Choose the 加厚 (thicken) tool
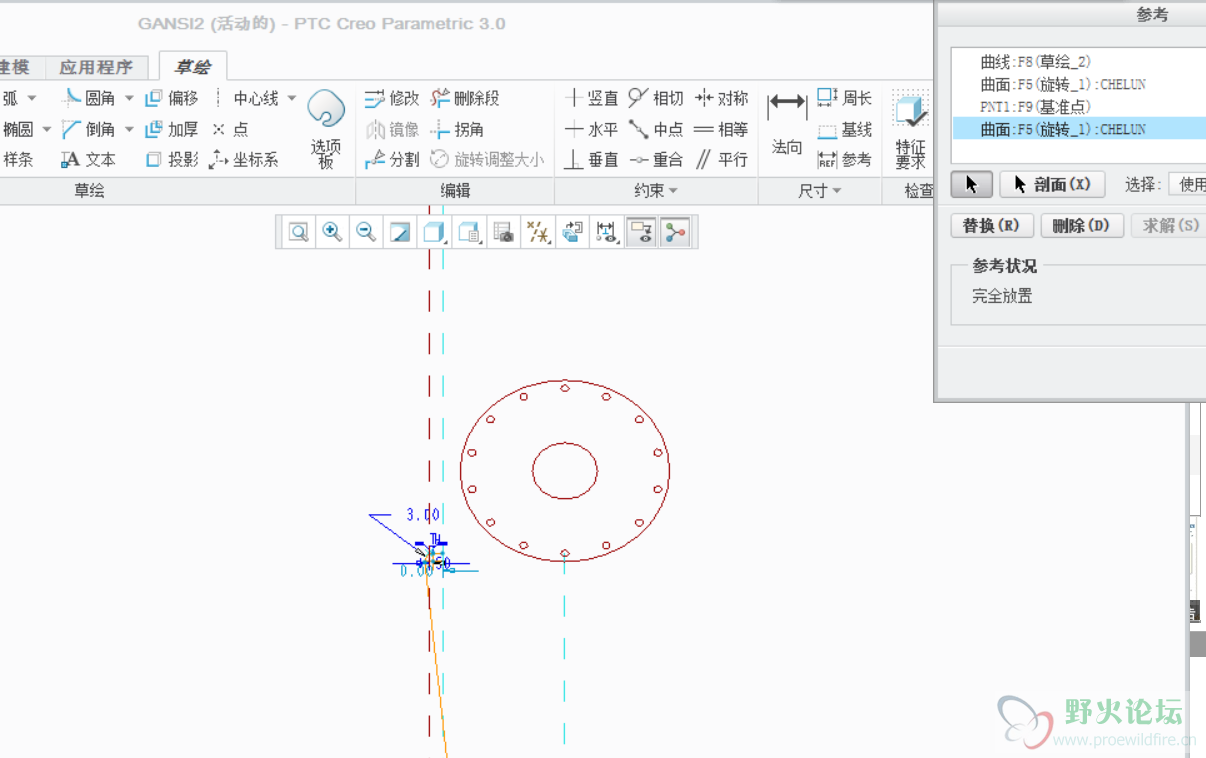This screenshot has height=758, width=1206. point(172,129)
